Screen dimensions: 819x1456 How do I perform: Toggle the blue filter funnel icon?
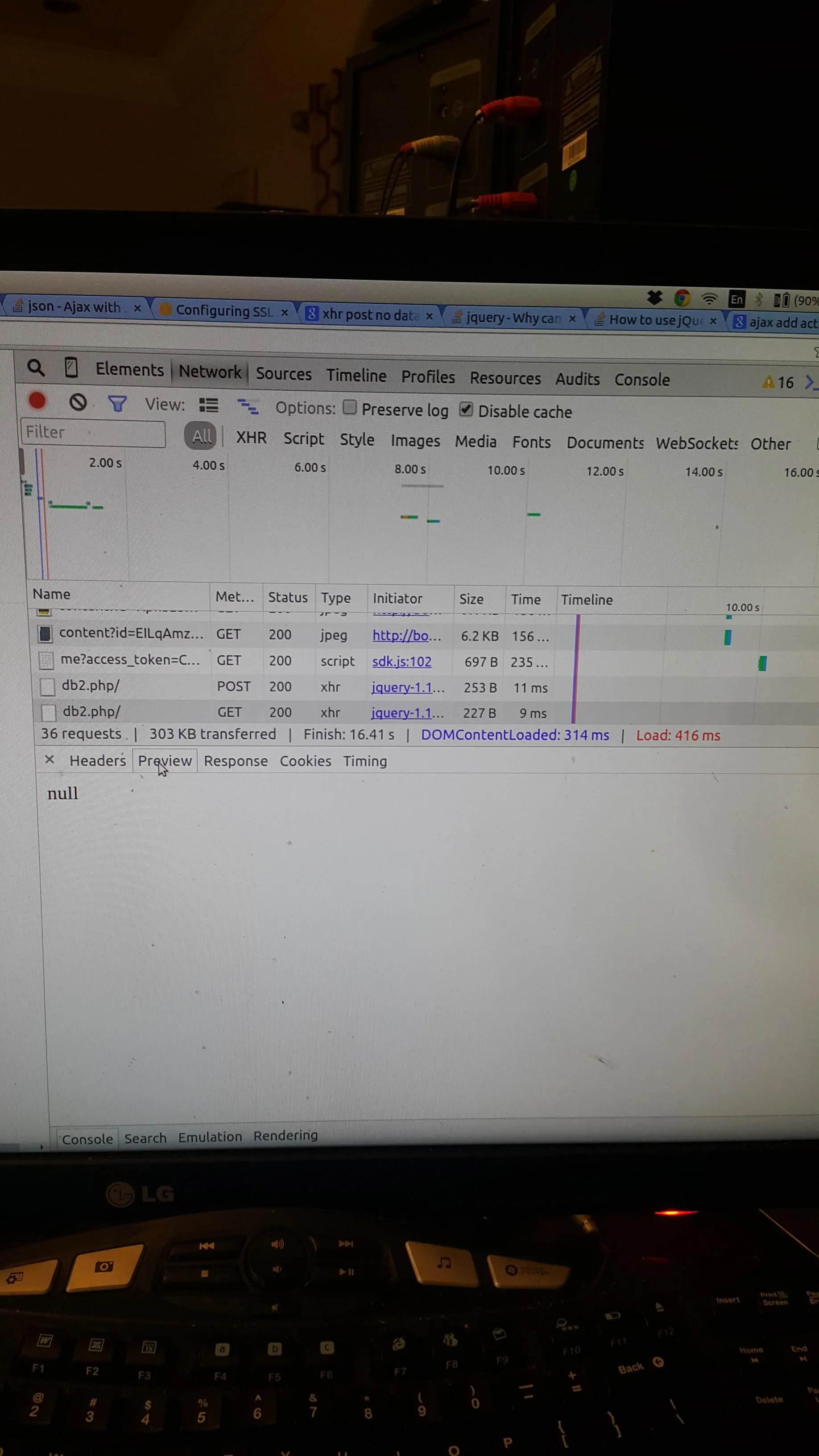pyautogui.click(x=117, y=404)
